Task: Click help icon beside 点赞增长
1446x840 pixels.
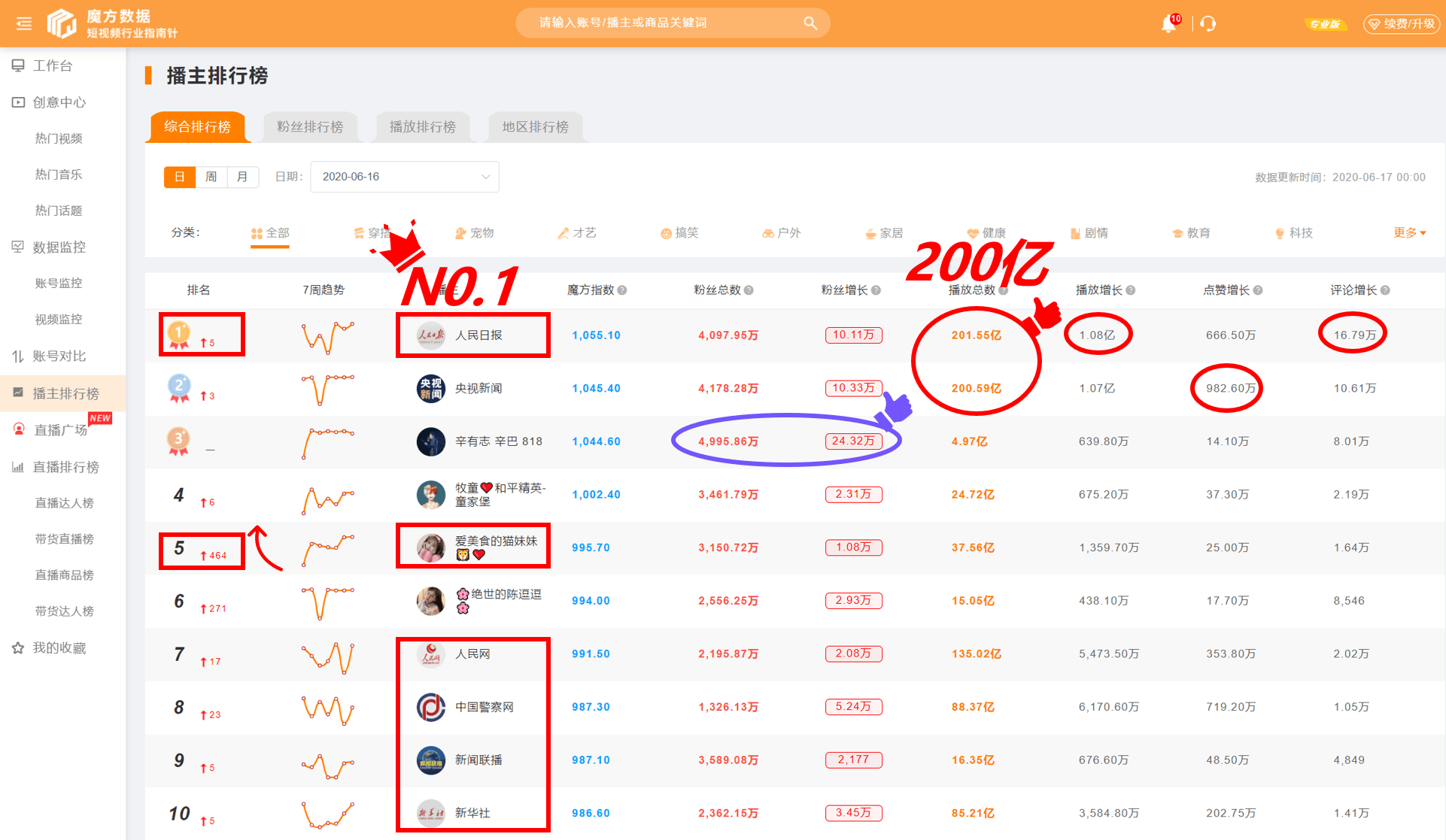Action: tap(1258, 290)
